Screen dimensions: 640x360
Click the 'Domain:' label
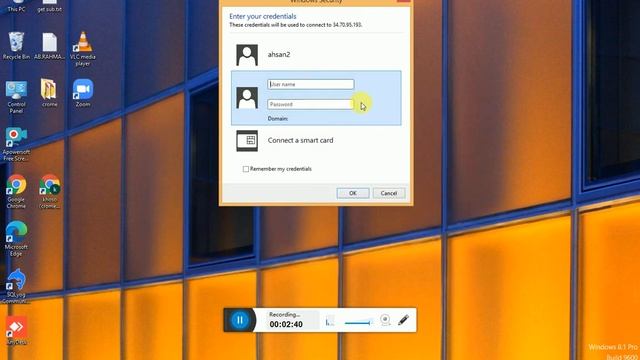tap(278, 119)
